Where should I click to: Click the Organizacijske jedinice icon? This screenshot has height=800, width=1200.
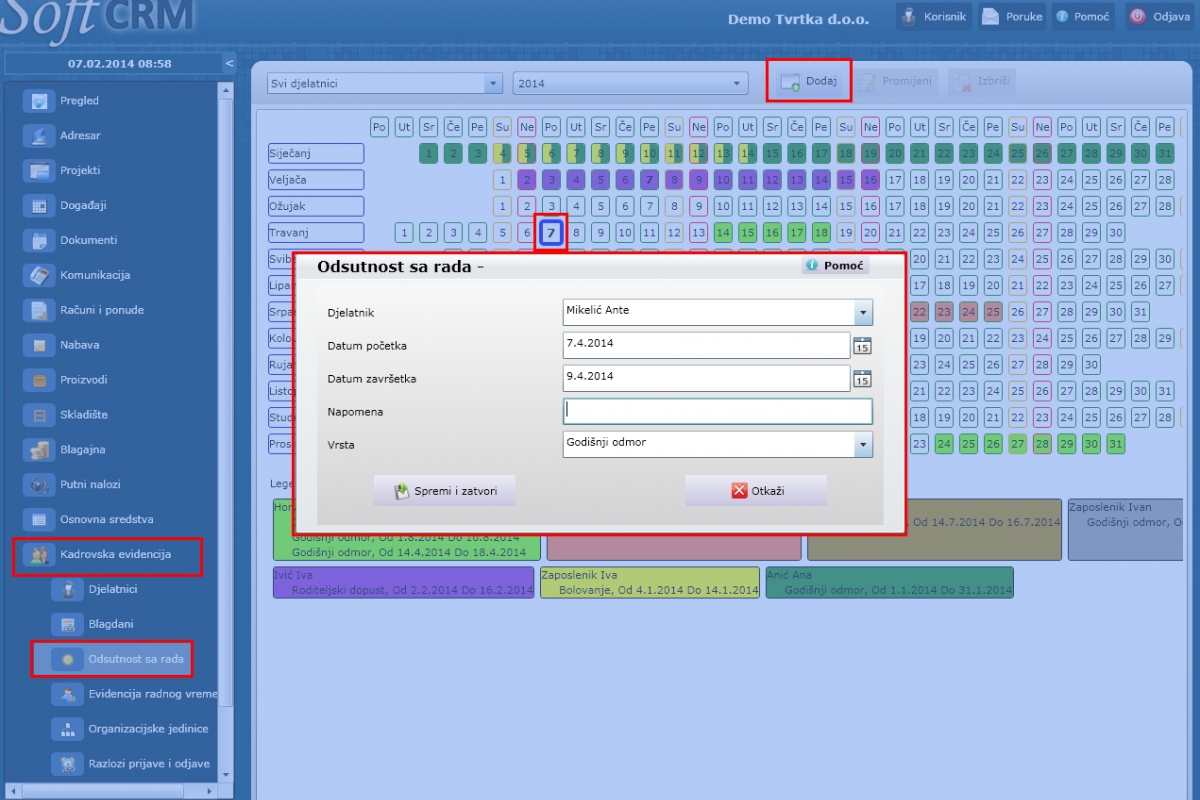67,729
